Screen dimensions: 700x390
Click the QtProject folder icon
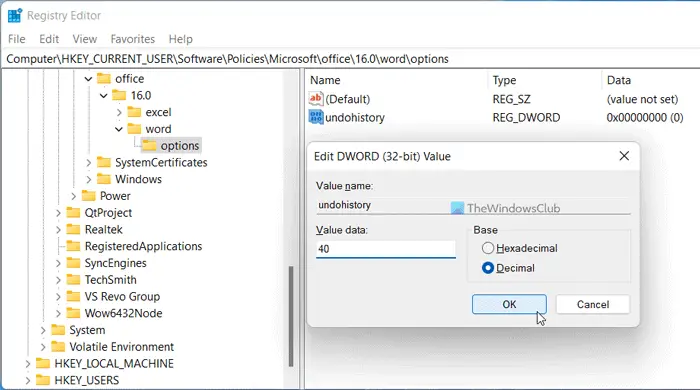[x=73, y=212]
